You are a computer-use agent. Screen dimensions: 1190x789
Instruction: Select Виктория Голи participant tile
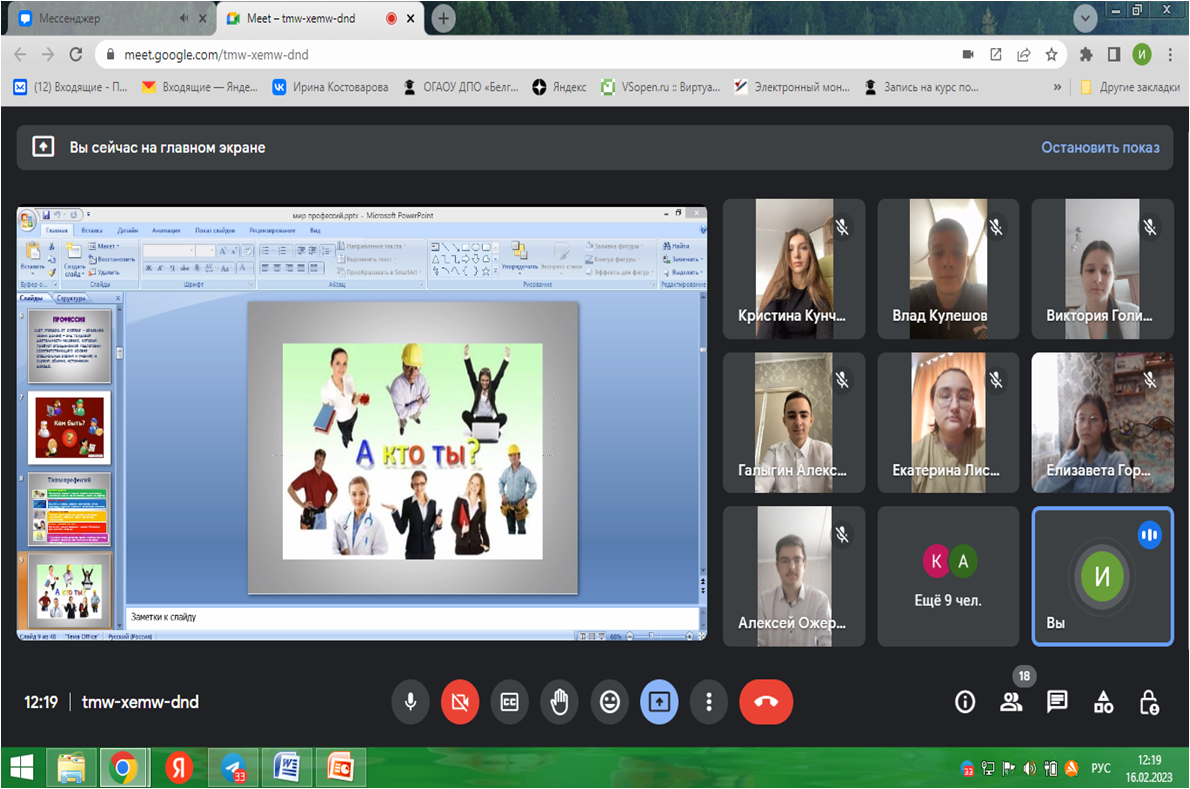1103,269
